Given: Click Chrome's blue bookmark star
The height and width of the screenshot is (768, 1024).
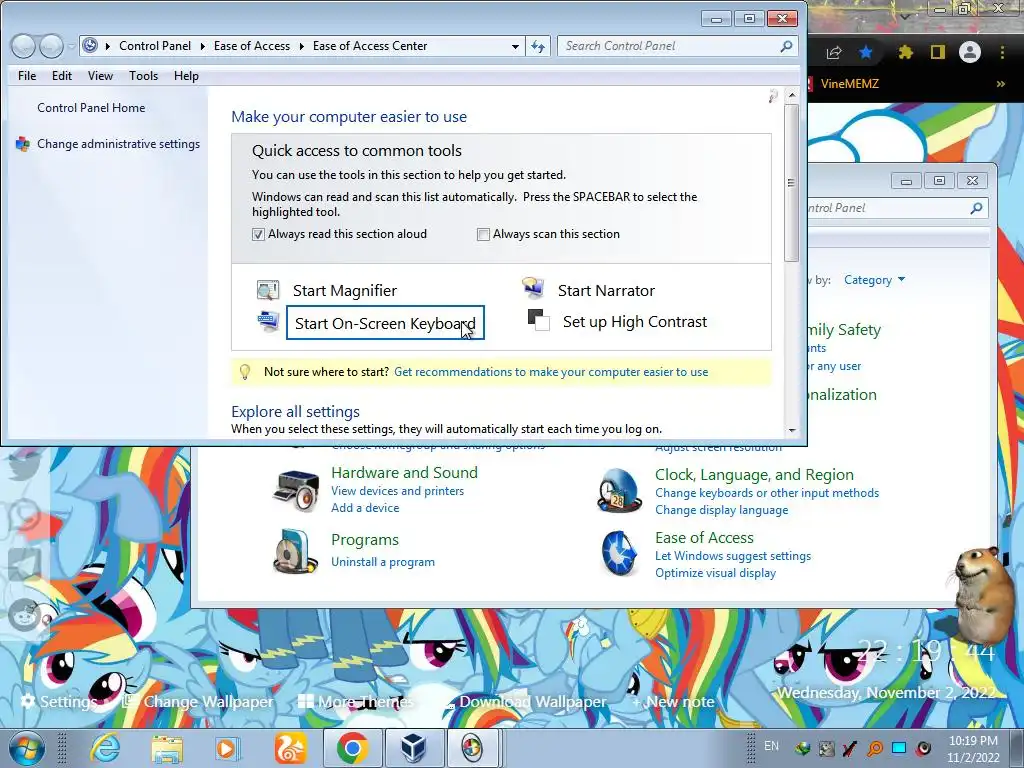Looking at the screenshot, I should [x=866, y=52].
